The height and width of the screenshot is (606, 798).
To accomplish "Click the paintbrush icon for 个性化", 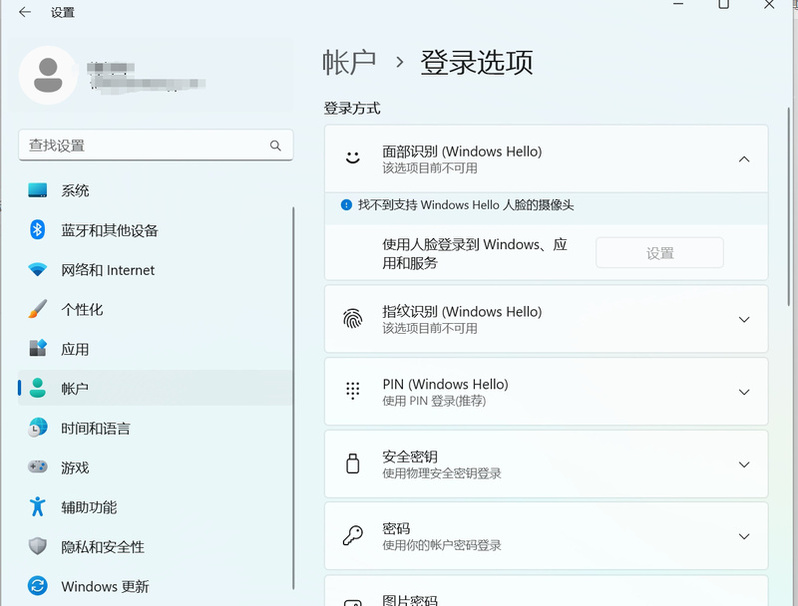I will pyautogui.click(x=38, y=309).
